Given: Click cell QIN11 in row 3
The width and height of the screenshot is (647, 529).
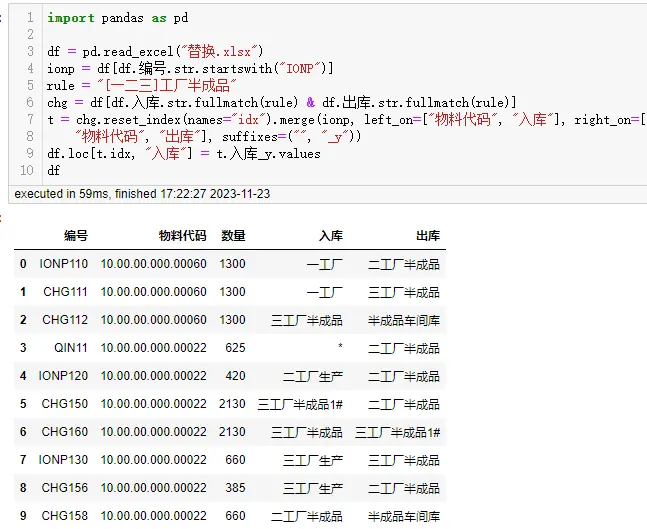Looking at the screenshot, I should click(71, 348).
